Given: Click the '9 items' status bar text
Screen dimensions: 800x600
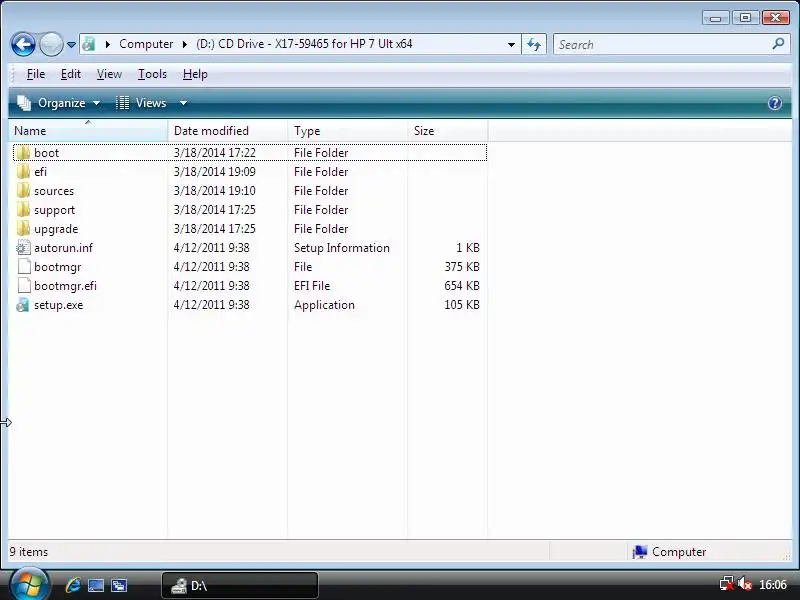Looking at the screenshot, I should coord(29,552).
